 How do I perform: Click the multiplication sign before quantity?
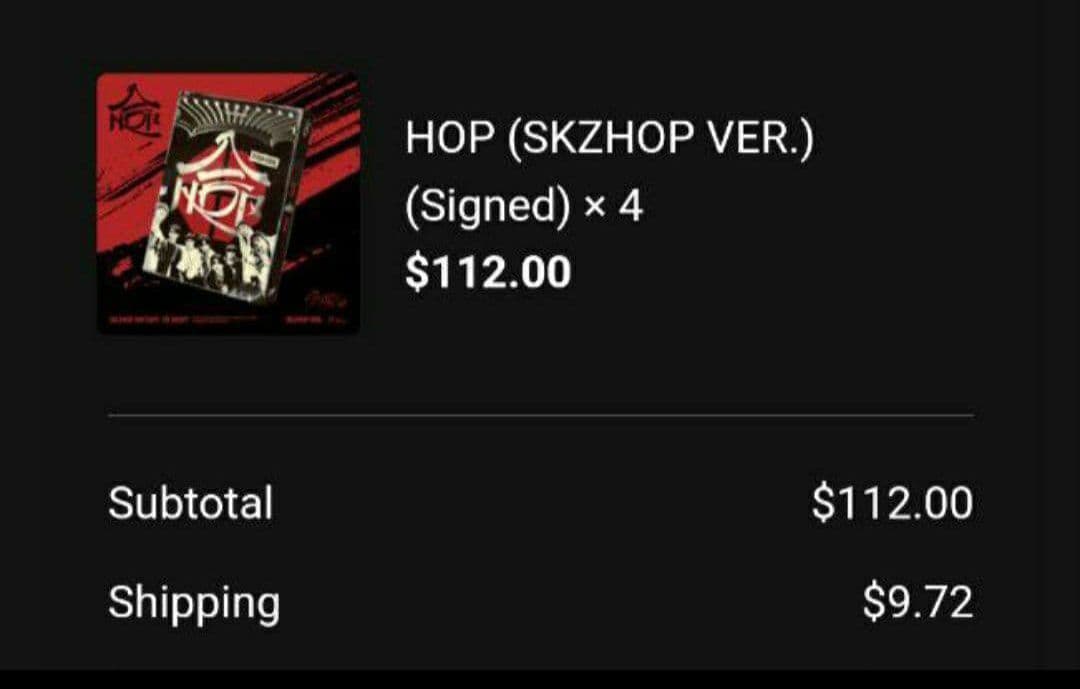point(594,207)
